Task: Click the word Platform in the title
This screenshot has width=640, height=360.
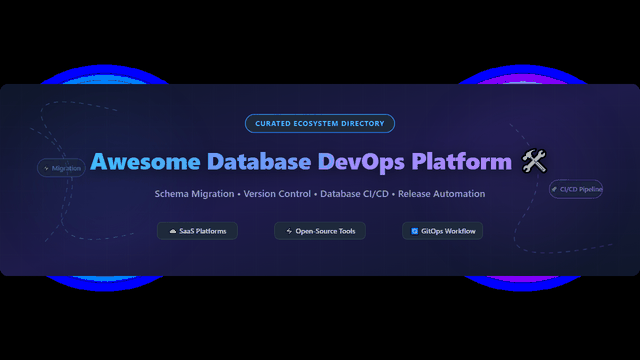Action: [x=462, y=162]
